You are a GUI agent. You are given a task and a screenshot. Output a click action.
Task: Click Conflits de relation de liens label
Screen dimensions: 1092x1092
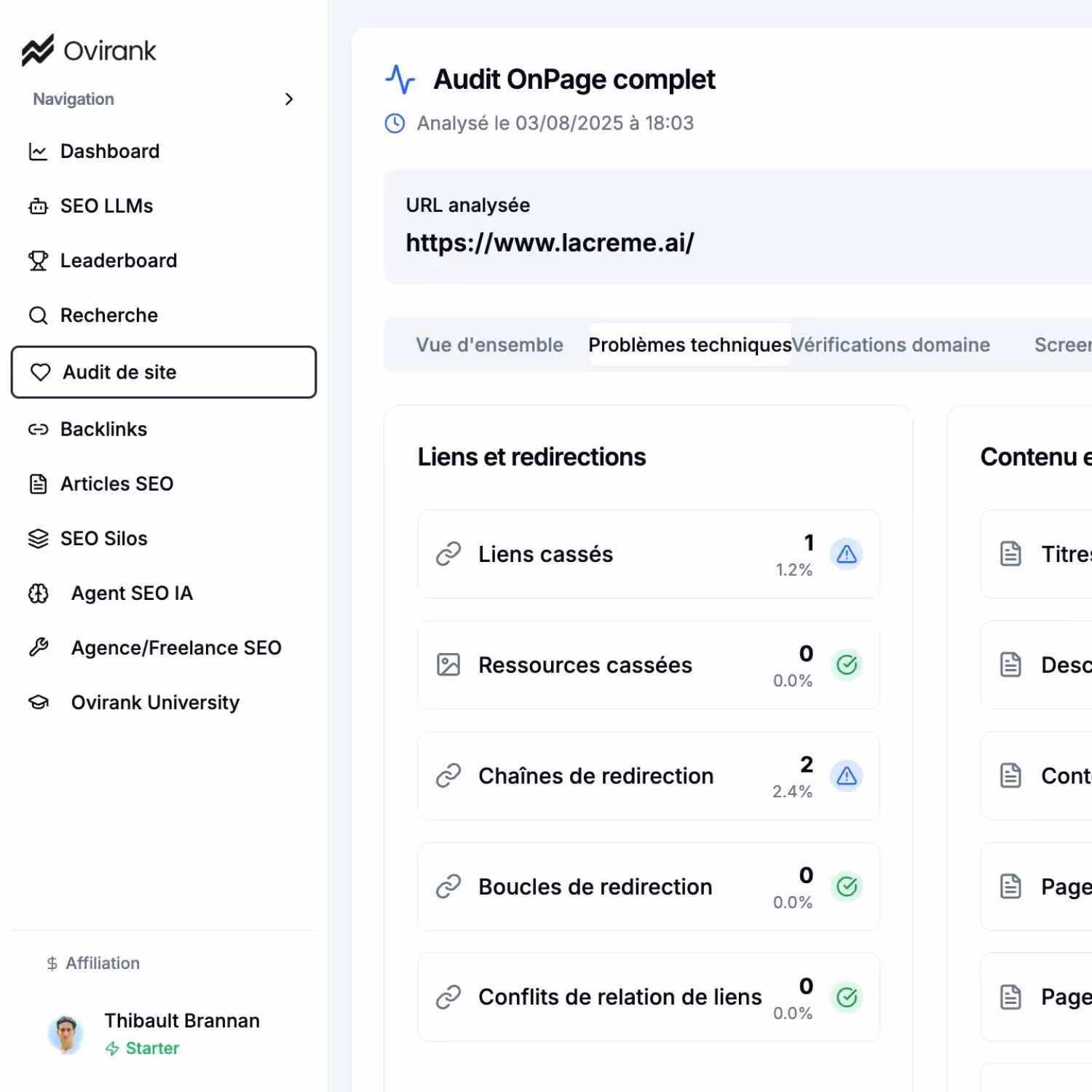click(620, 997)
